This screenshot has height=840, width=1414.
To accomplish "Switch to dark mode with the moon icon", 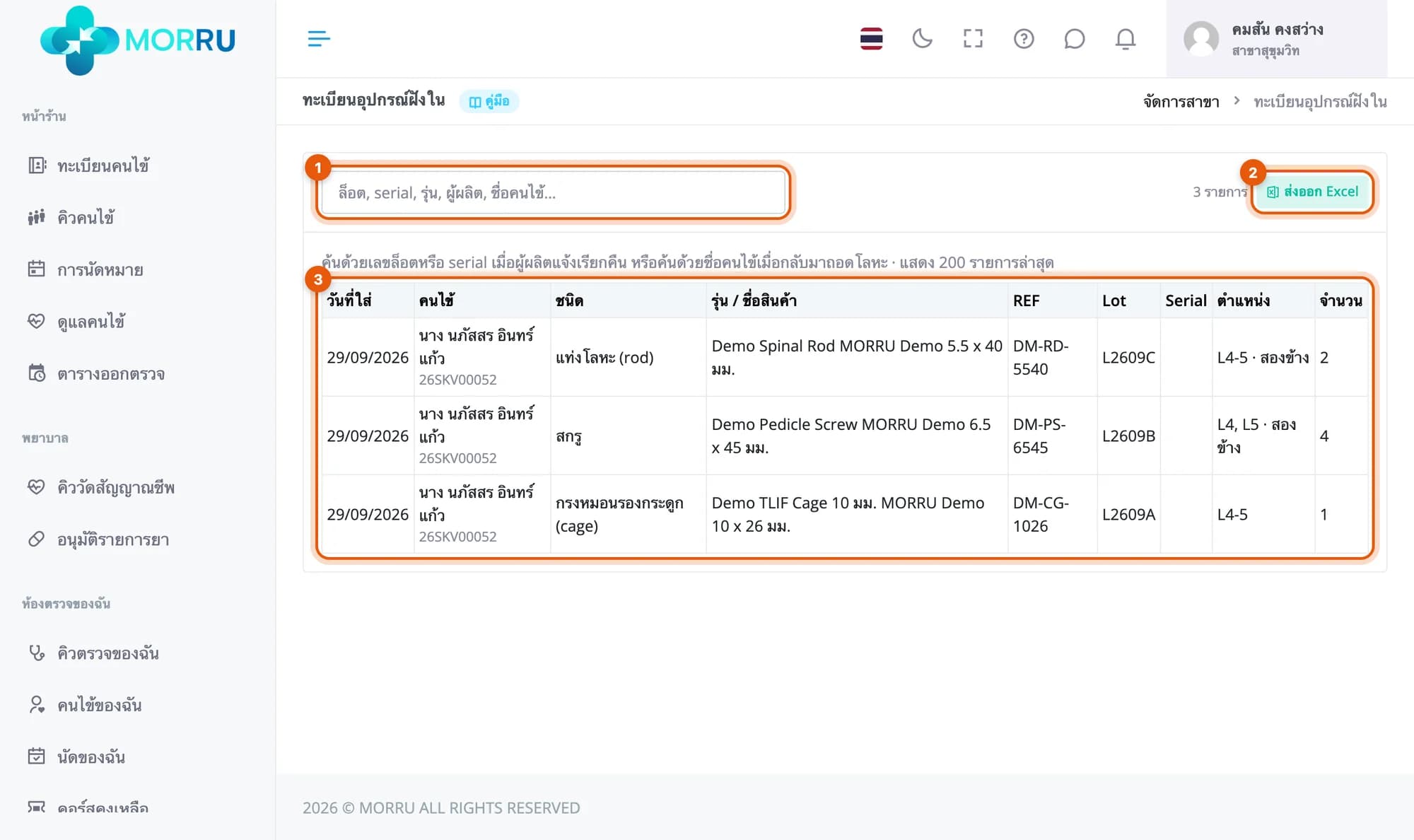I will [x=922, y=39].
